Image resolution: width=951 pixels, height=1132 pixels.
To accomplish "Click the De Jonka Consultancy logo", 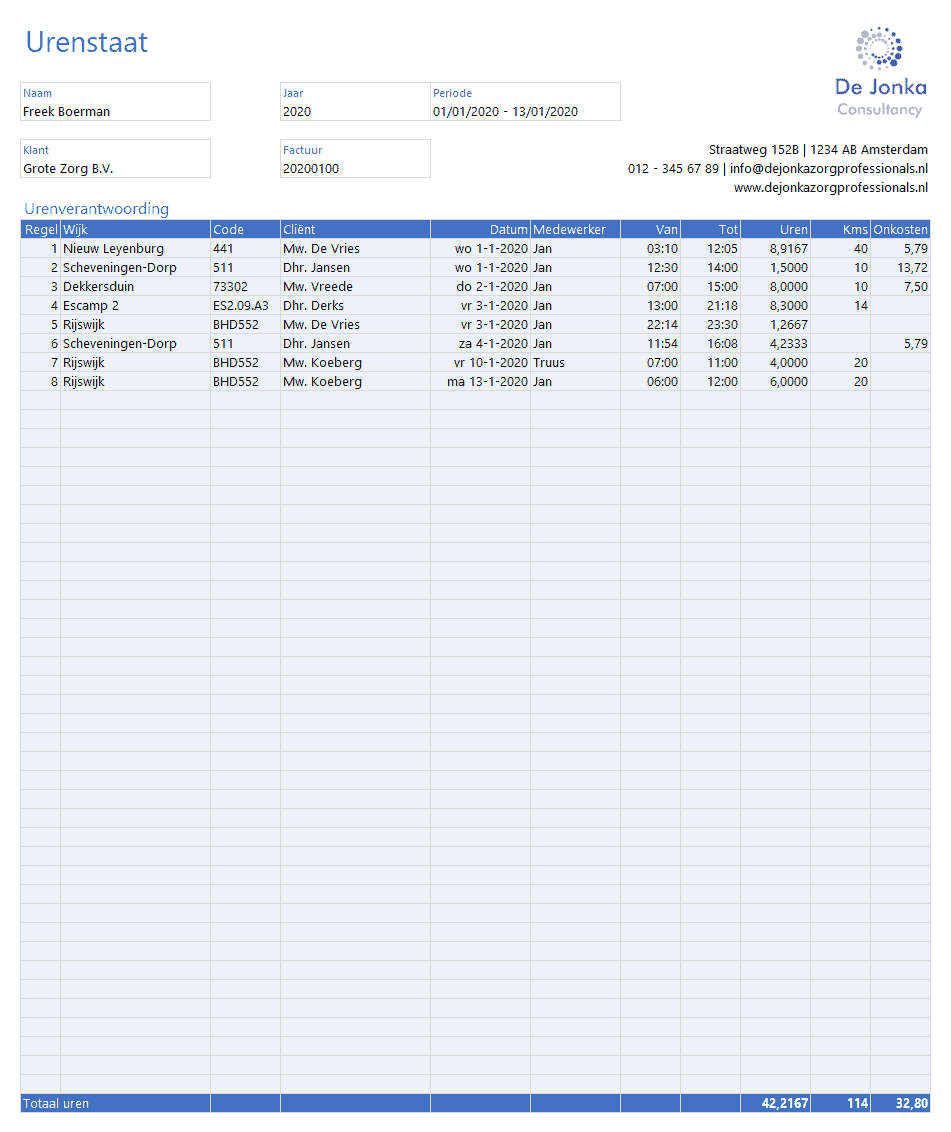I will [880, 73].
